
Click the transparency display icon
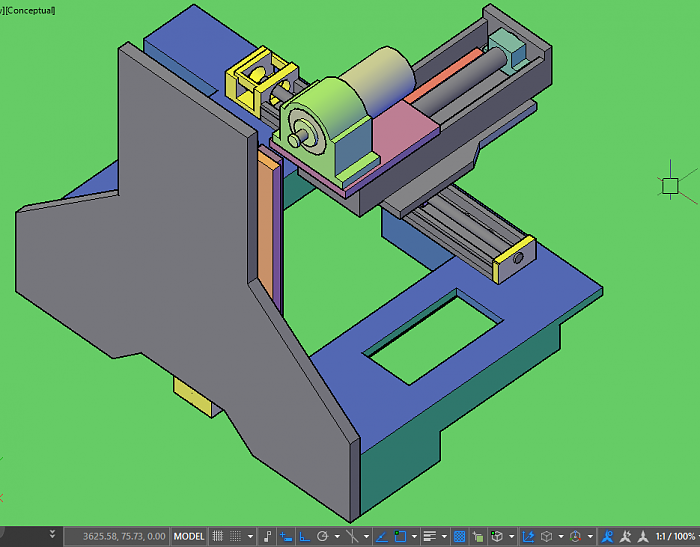point(460,536)
